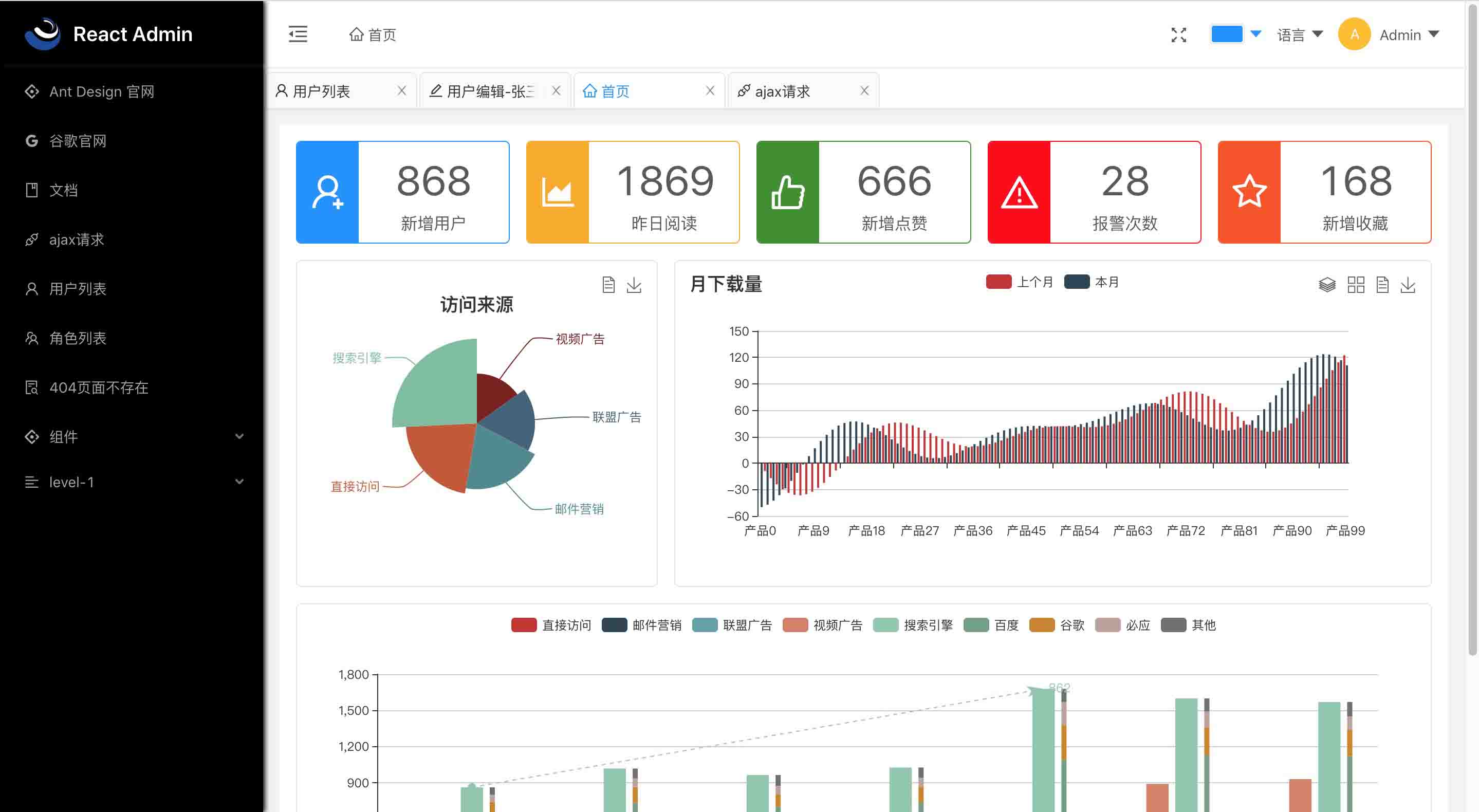This screenshot has width=1479, height=812.
Task: Open data view of 月下载量 chart
Action: (1382, 285)
